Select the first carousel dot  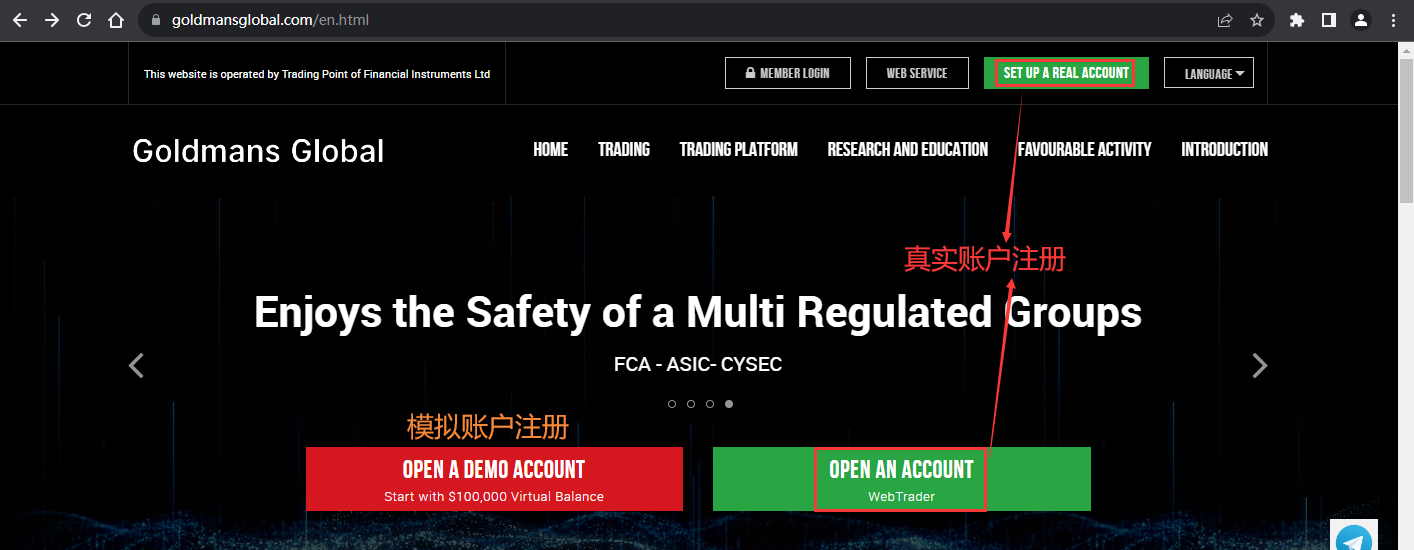[672, 404]
